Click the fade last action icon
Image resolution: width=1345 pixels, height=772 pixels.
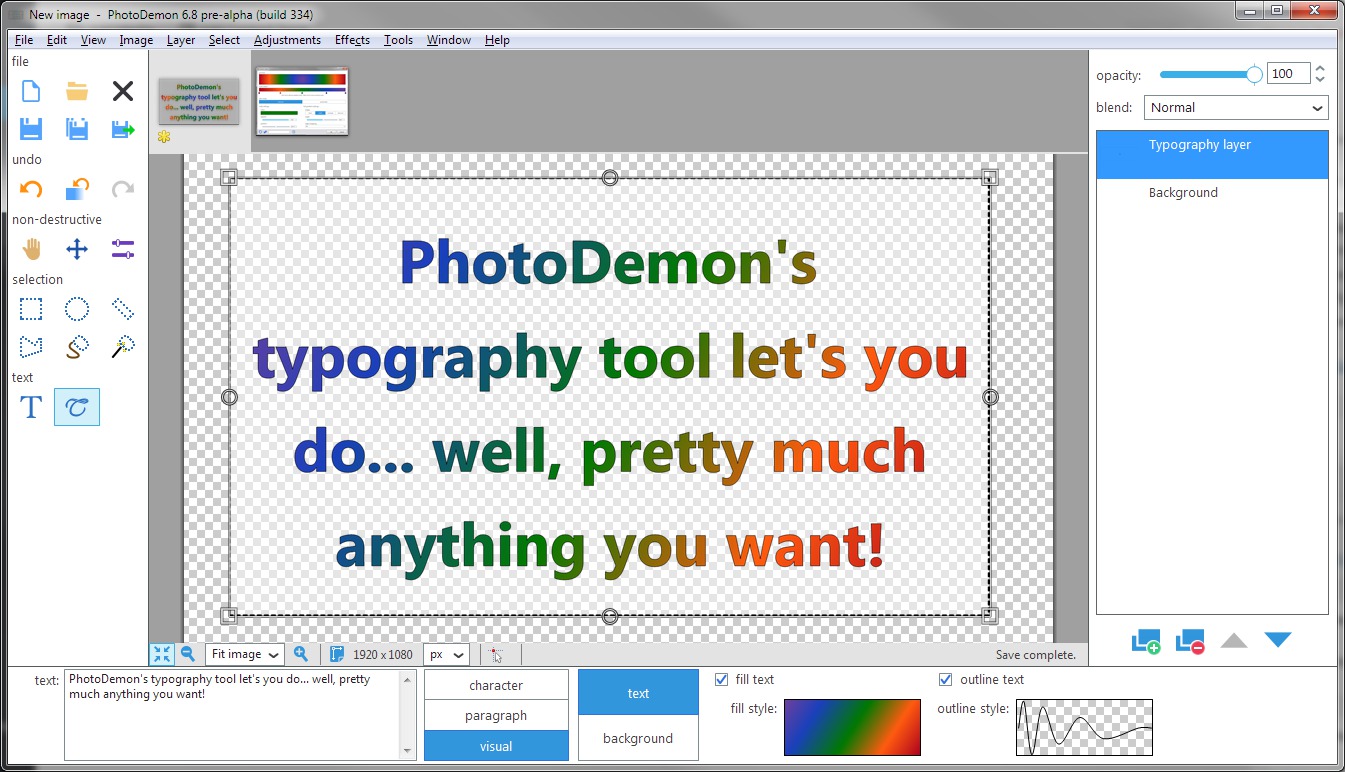point(77,189)
